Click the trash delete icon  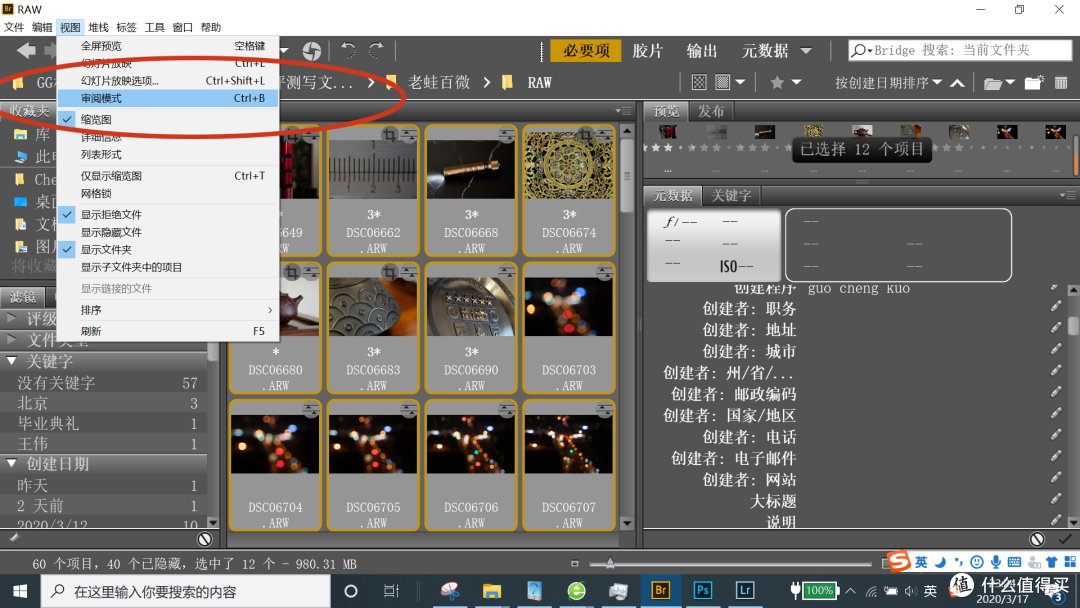pos(1061,83)
